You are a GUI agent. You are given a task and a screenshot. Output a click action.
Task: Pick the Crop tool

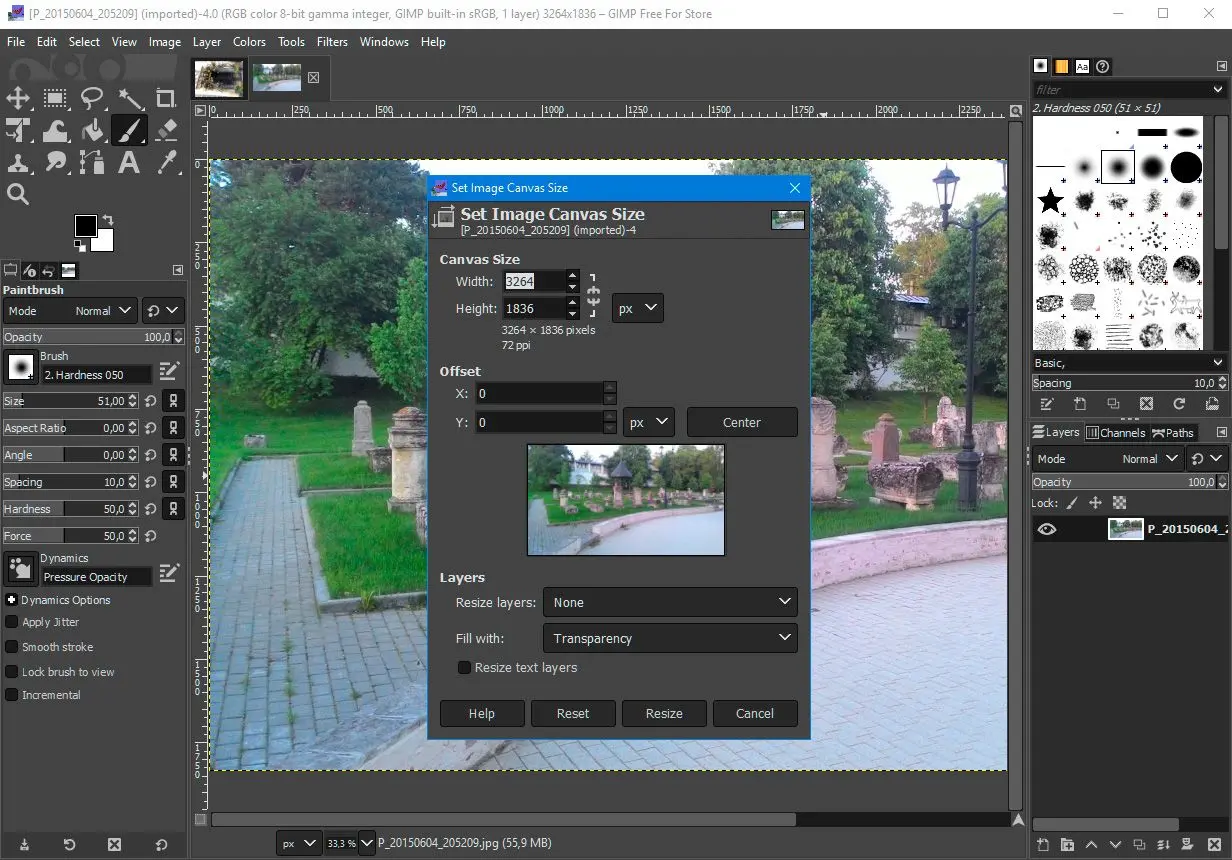tap(166, 98)
